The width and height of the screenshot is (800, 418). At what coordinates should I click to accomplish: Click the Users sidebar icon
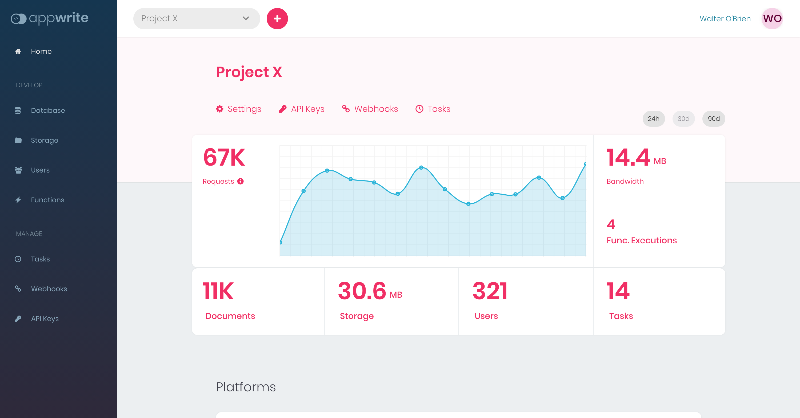click(18, 170)
